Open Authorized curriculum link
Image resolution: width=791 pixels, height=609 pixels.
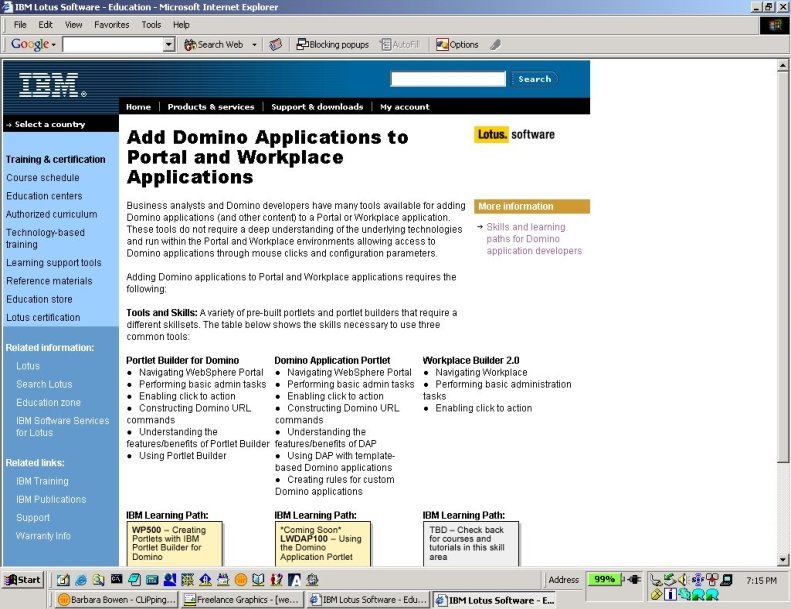(x=51, y=214)
